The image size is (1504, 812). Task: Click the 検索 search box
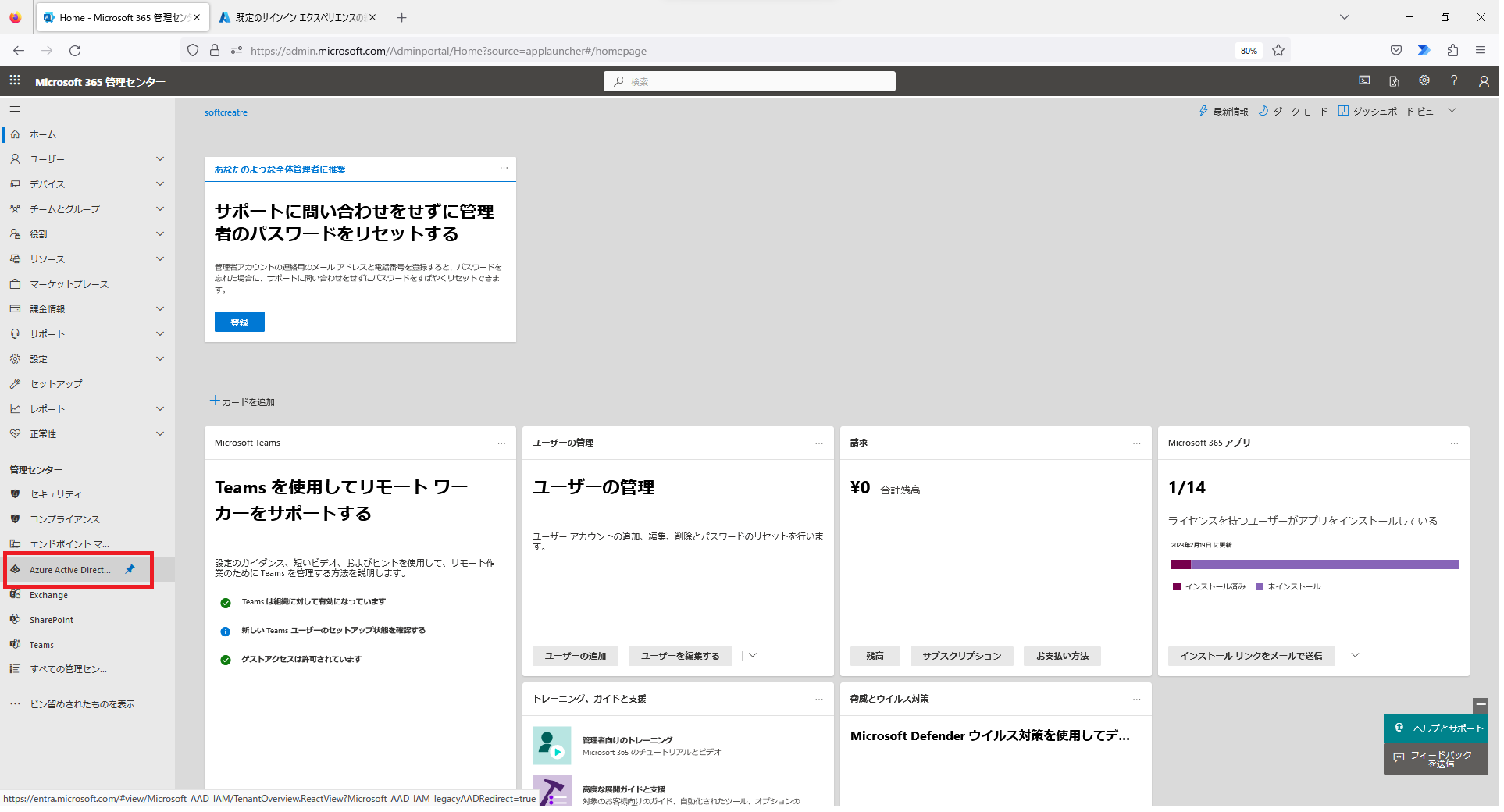point(749,81)
